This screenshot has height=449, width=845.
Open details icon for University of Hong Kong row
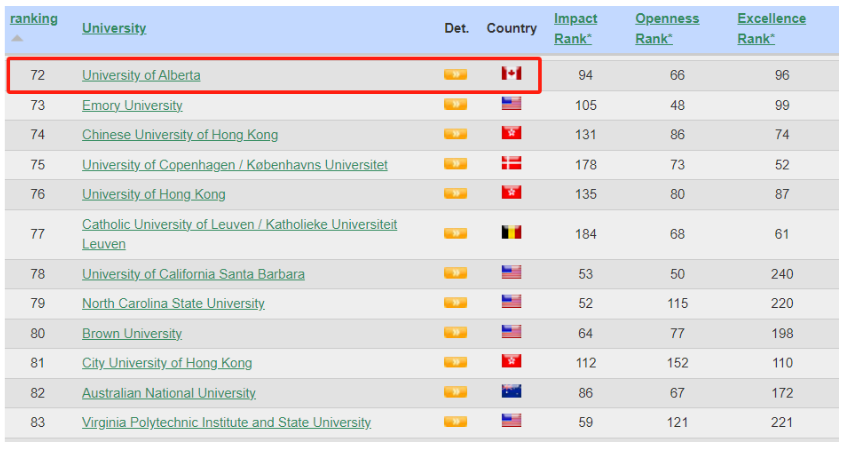pyautogui.click(x=455, y=194)
